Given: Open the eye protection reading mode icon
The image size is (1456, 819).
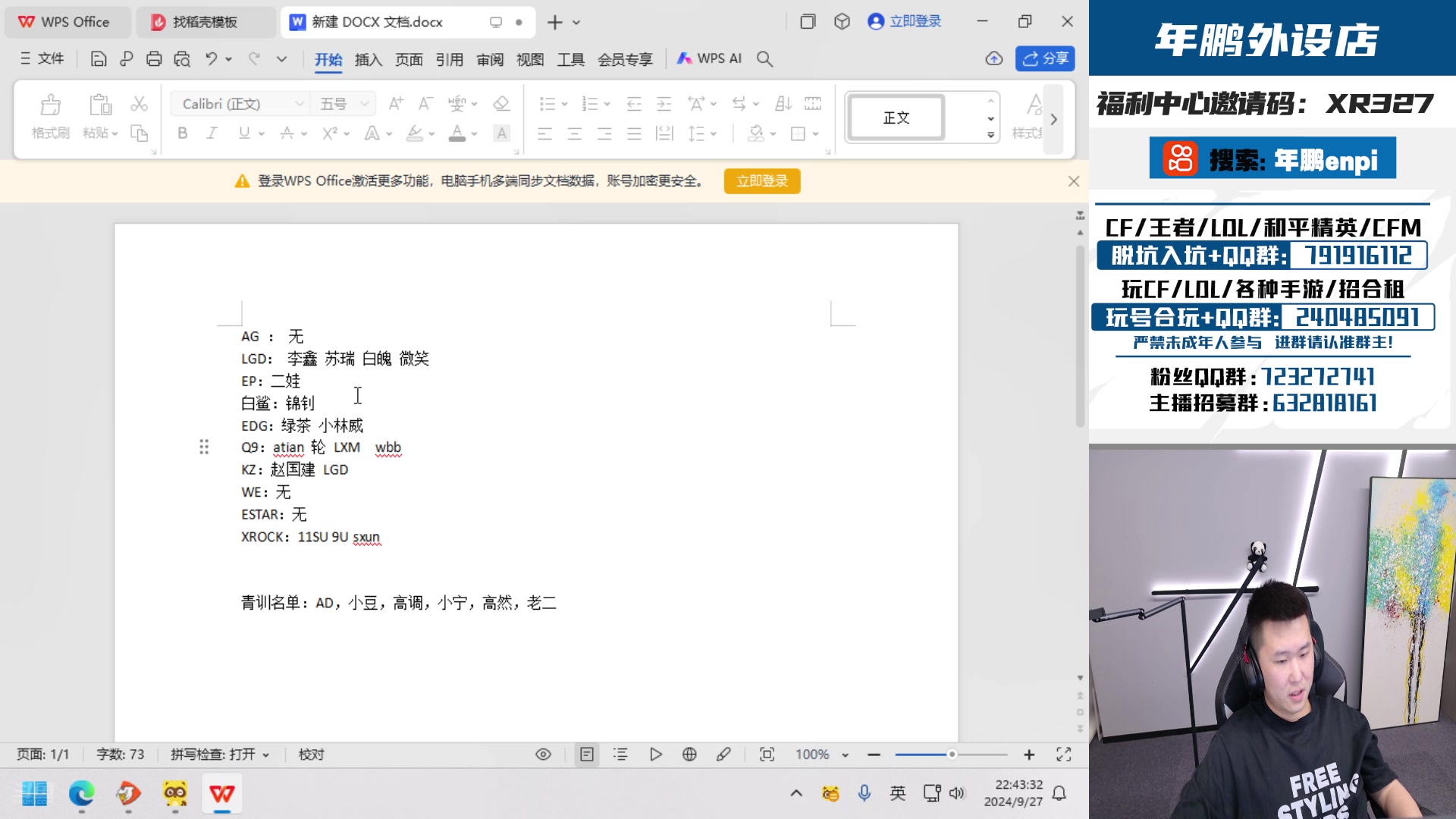Looking at the screenshot, I should [543, 754].
